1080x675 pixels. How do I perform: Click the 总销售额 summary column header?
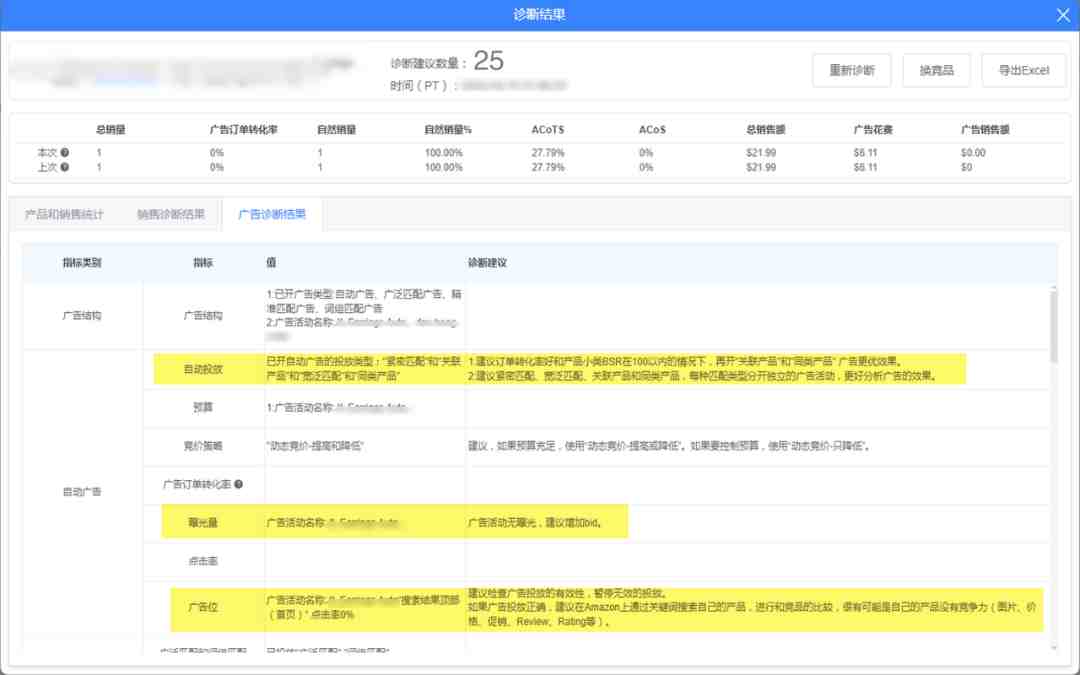[x=765, y=129]
